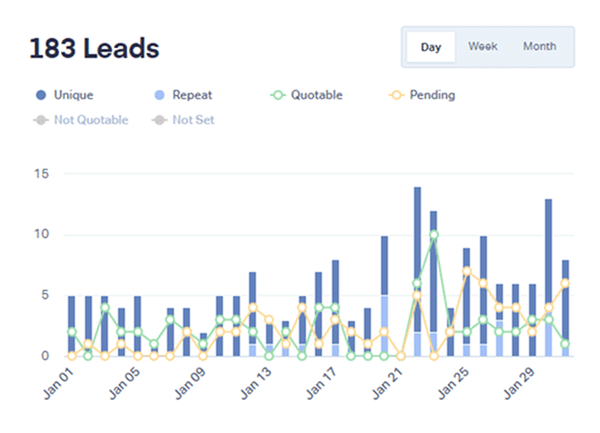Show the Not Set series label

coord(193,120)
